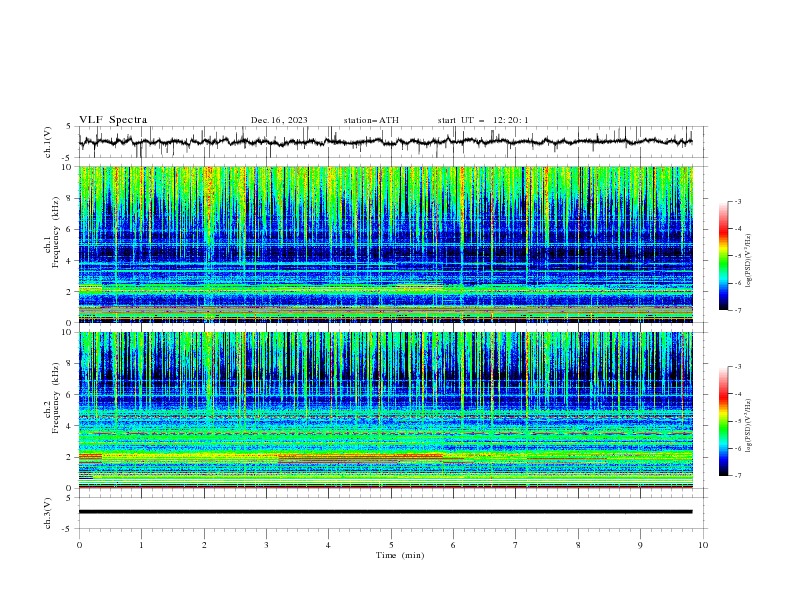Select the 'start UT = 12:20: 1' text

click(483, 120)
